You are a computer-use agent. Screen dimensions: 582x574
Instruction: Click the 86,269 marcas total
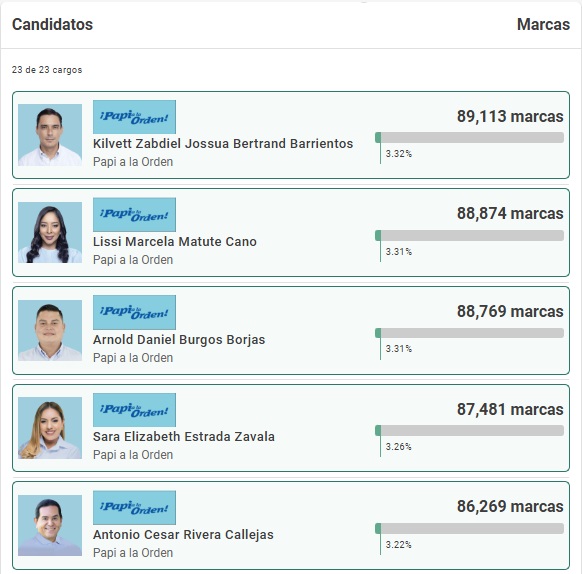tap(510, 506)
